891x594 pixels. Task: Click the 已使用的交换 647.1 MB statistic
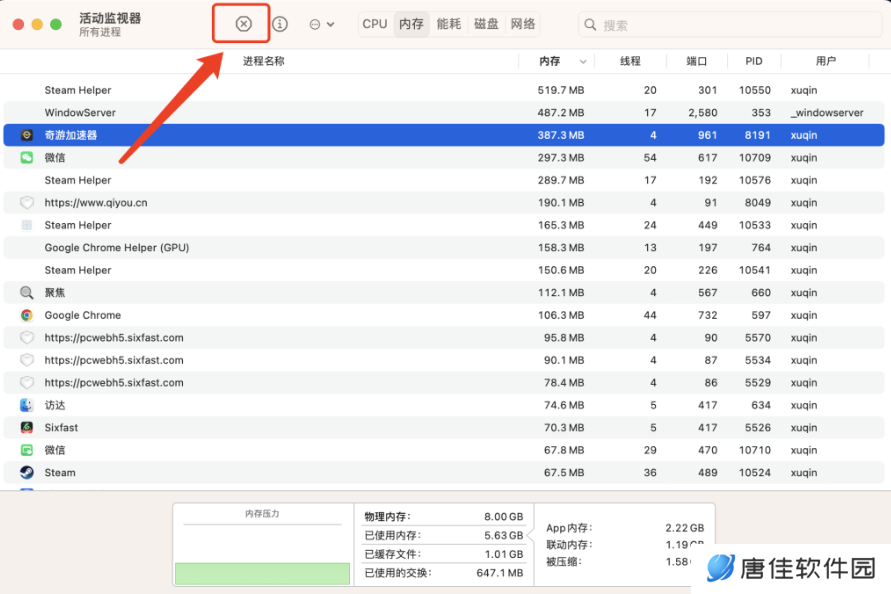pyautogui.click(x=443, y=573)
